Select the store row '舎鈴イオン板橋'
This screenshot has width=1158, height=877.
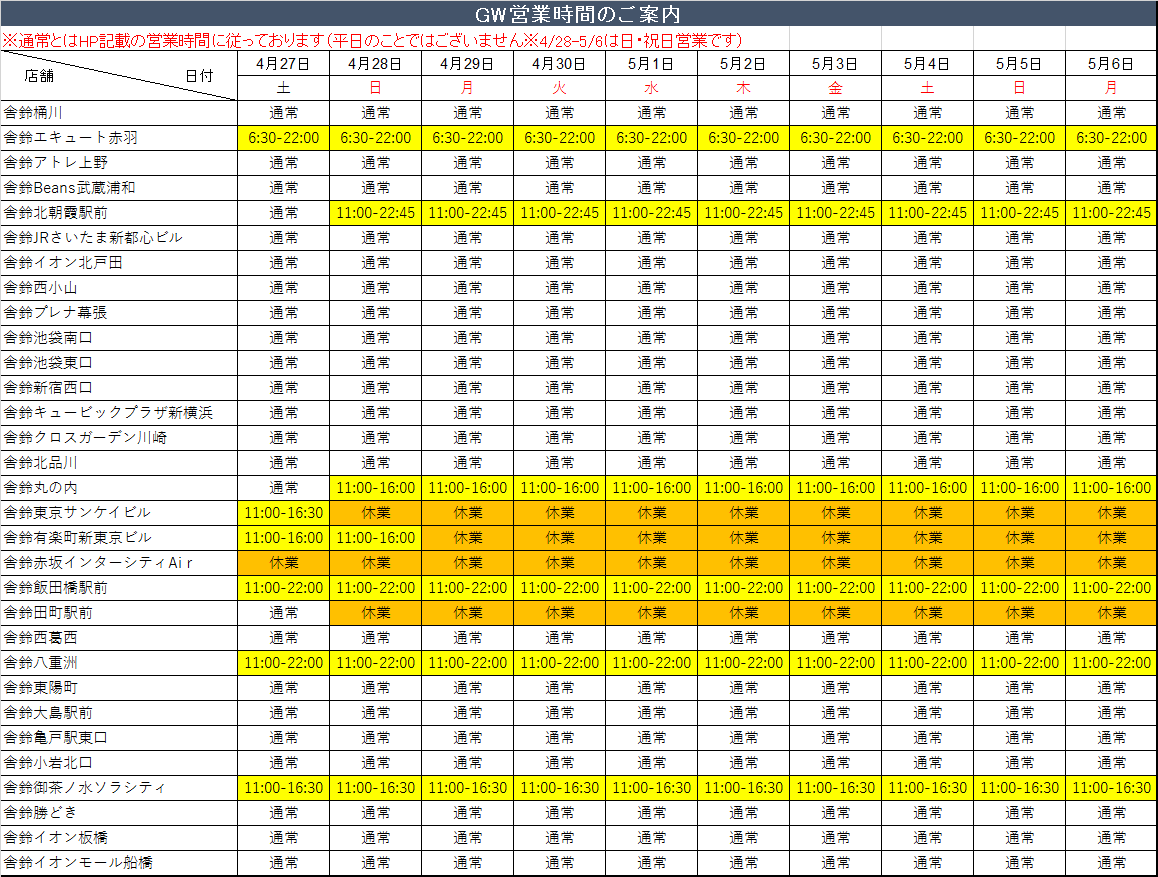(579, 838)
